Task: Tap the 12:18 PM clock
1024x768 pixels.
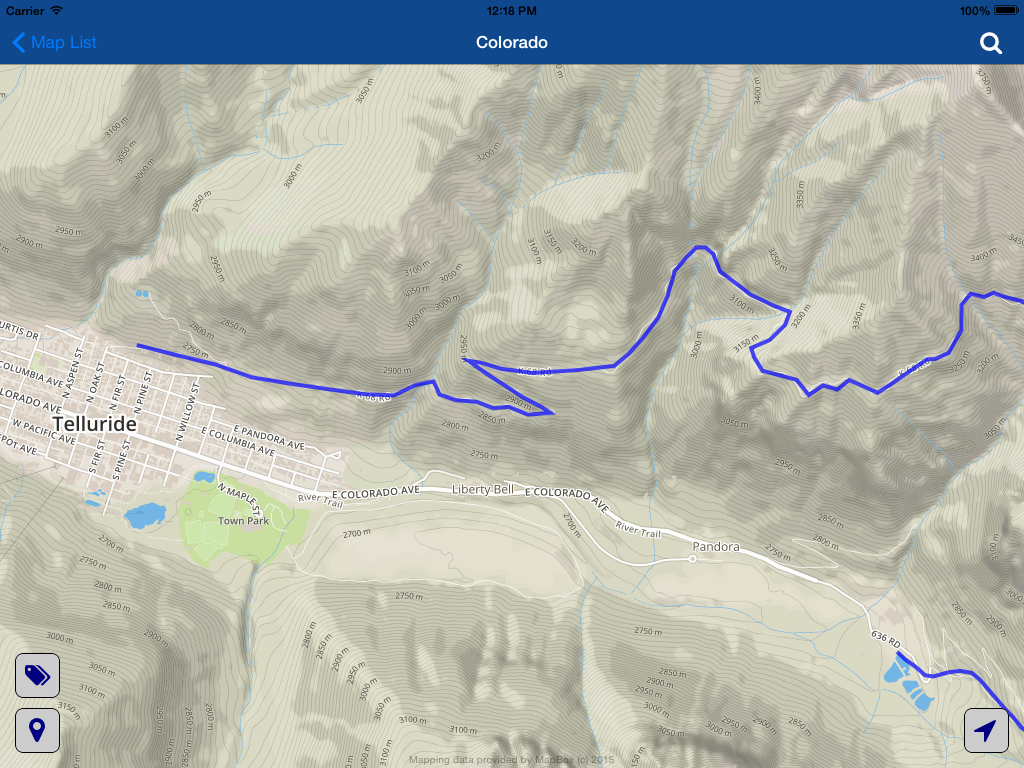Action: click(511, 10)
